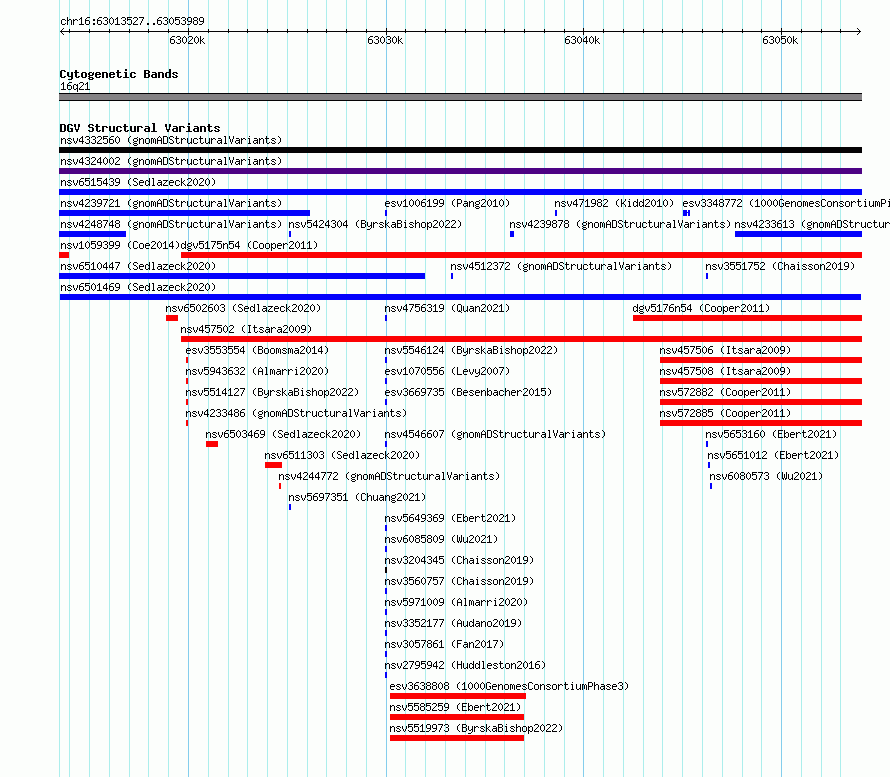Select nsv3352177 (Audano2019) label
Viewport: 890px width, 777px height.
pos(453,623)
